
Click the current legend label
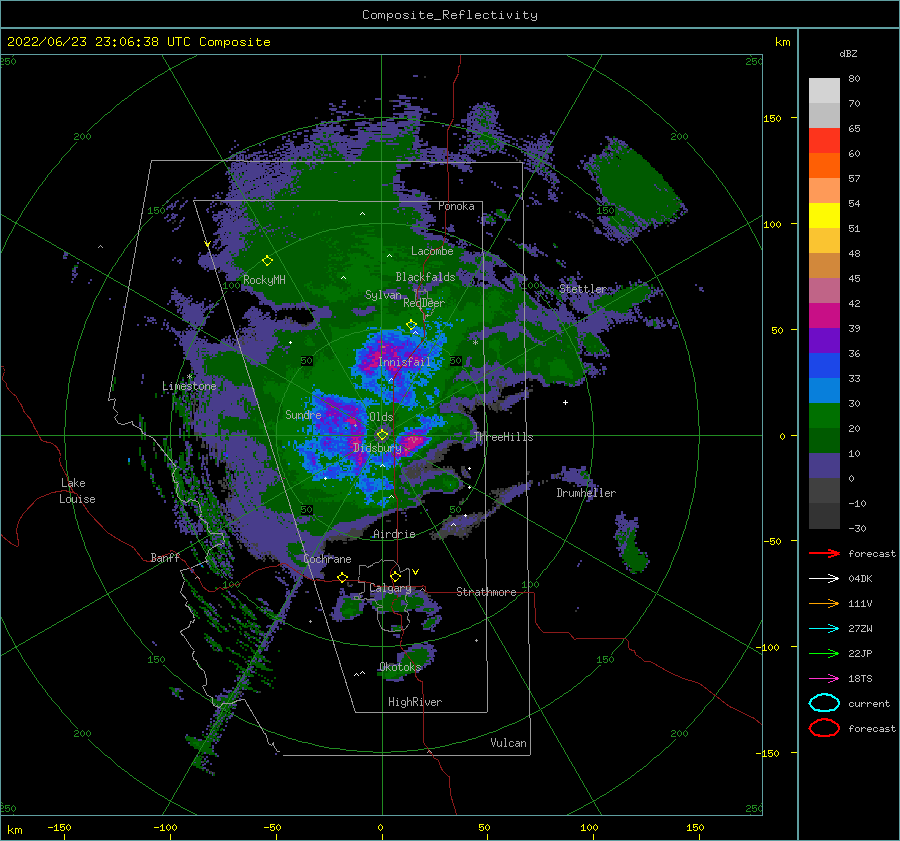click(x=869, y=704)
